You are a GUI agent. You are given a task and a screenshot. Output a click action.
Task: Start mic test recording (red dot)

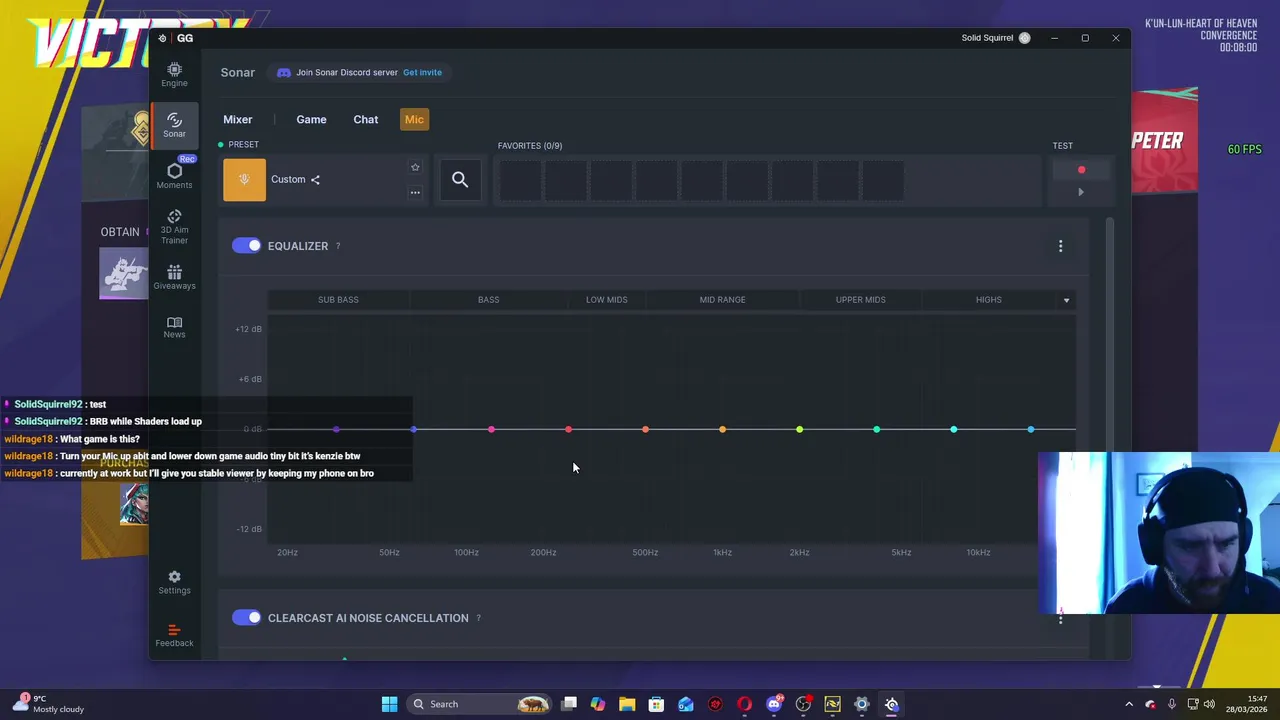point(1081,170)
